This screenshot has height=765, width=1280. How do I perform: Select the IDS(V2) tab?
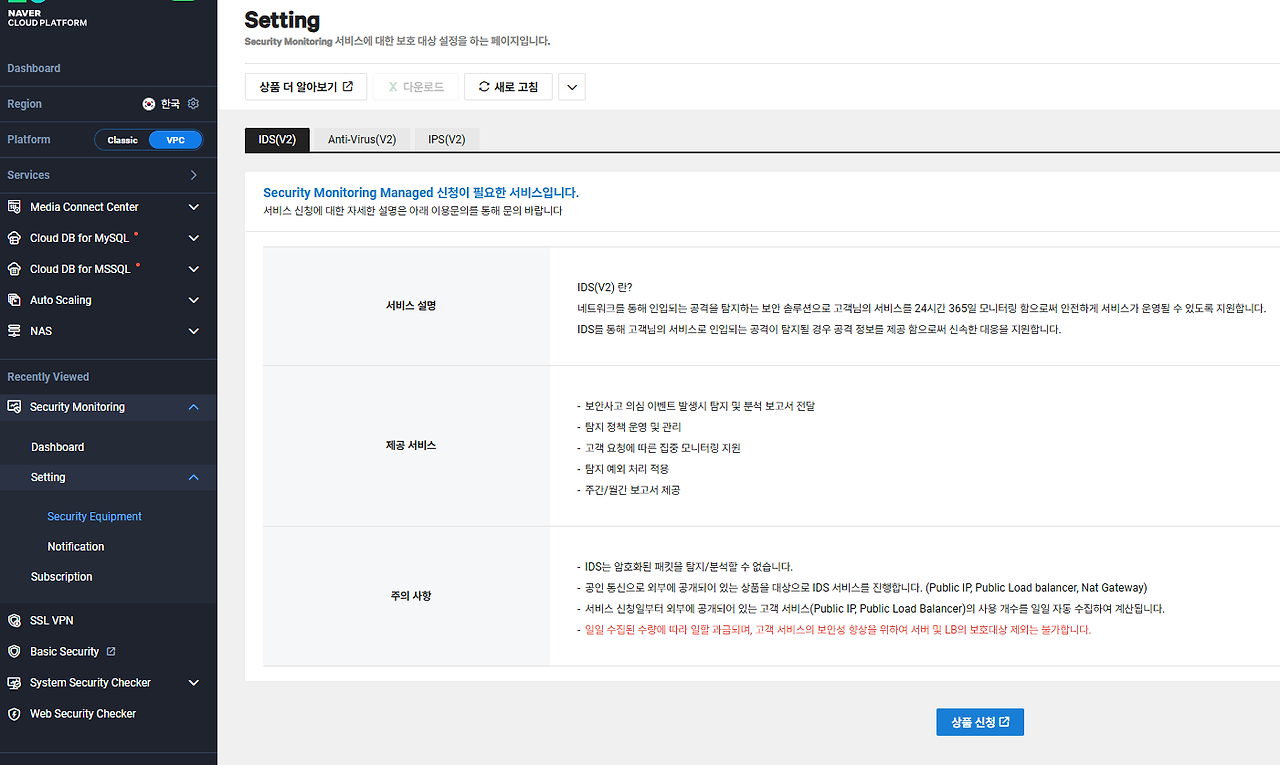coord(277,140)
